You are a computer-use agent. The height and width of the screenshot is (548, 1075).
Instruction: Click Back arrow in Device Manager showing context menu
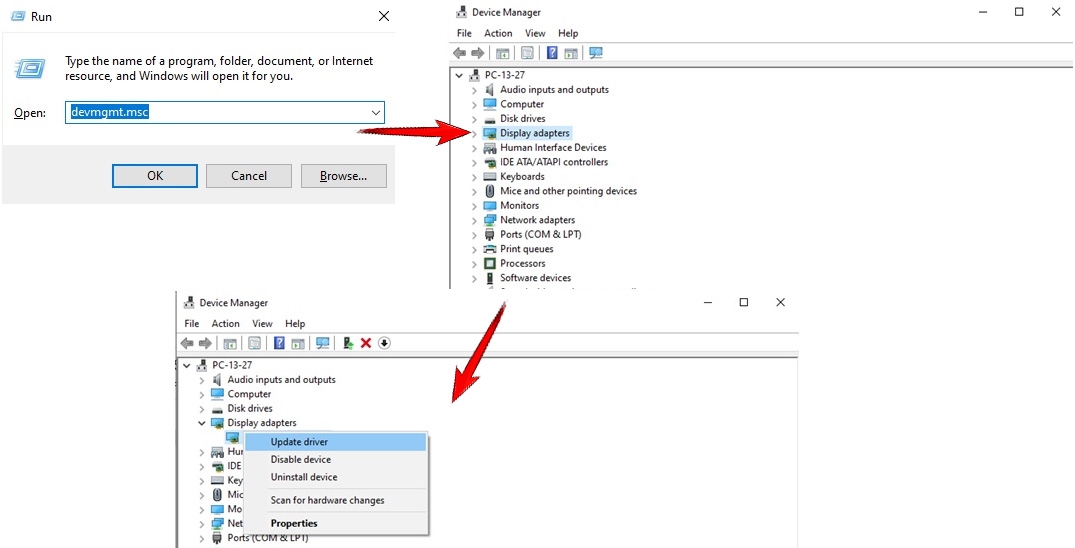(x=187, y=343)
